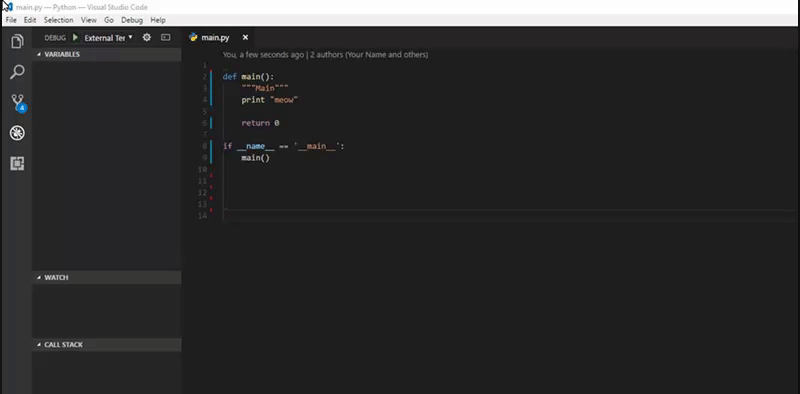Open the Help menu

[158, 20]
